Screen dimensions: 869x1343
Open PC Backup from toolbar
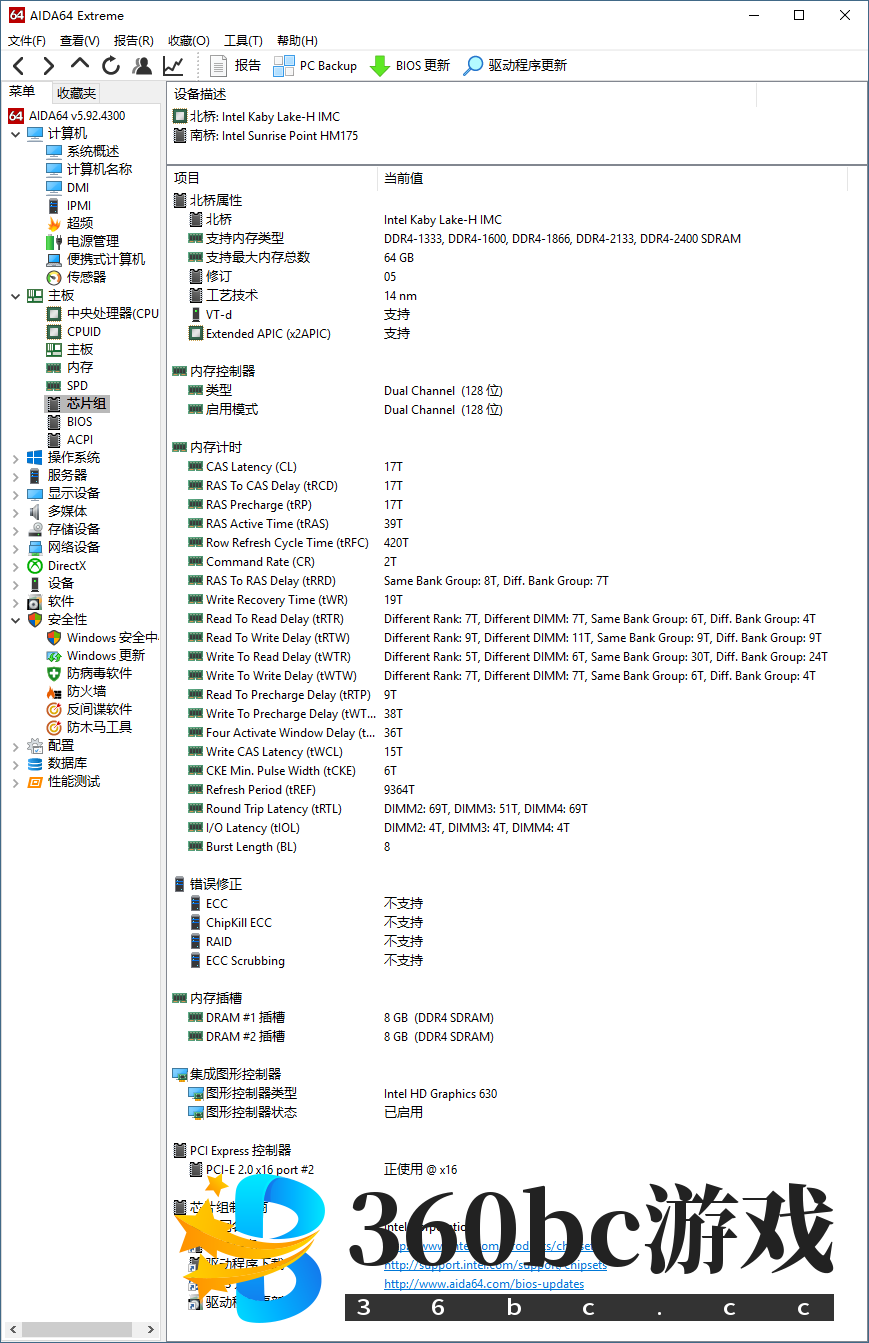click(x=315, y=66)
